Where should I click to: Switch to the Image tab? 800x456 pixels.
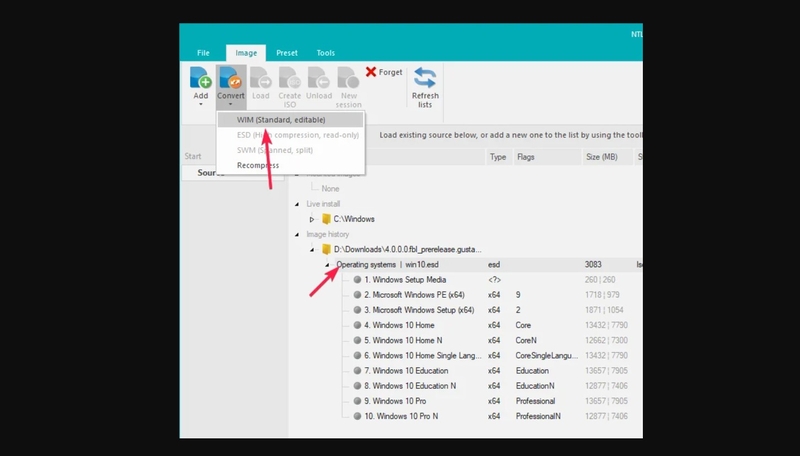[246, 53]
